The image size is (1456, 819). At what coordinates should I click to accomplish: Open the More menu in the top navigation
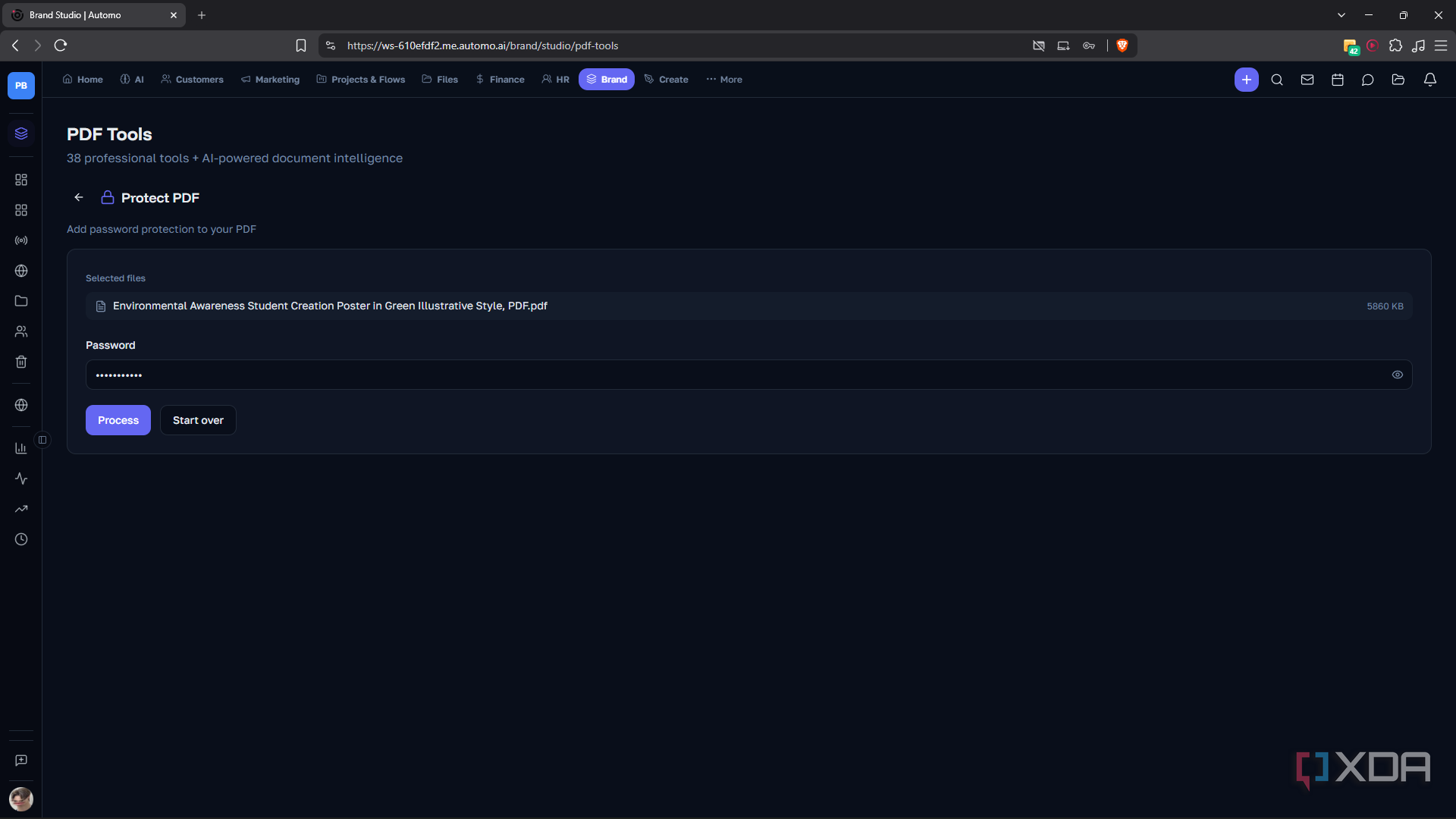(724, 80)
